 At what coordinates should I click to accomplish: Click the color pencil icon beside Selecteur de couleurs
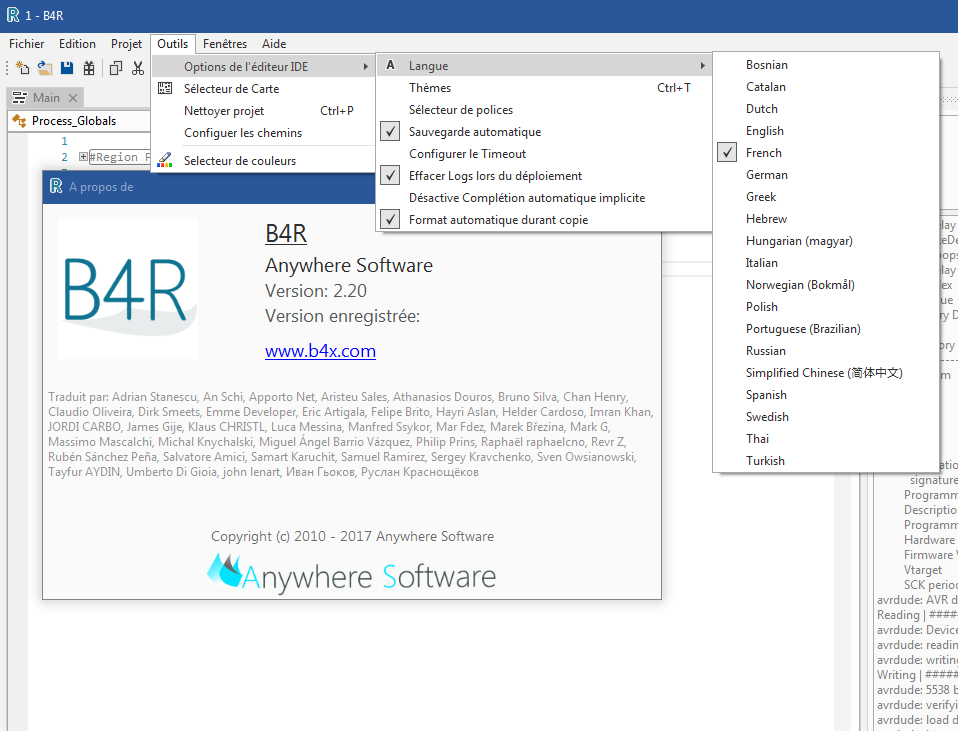[164, 160]
